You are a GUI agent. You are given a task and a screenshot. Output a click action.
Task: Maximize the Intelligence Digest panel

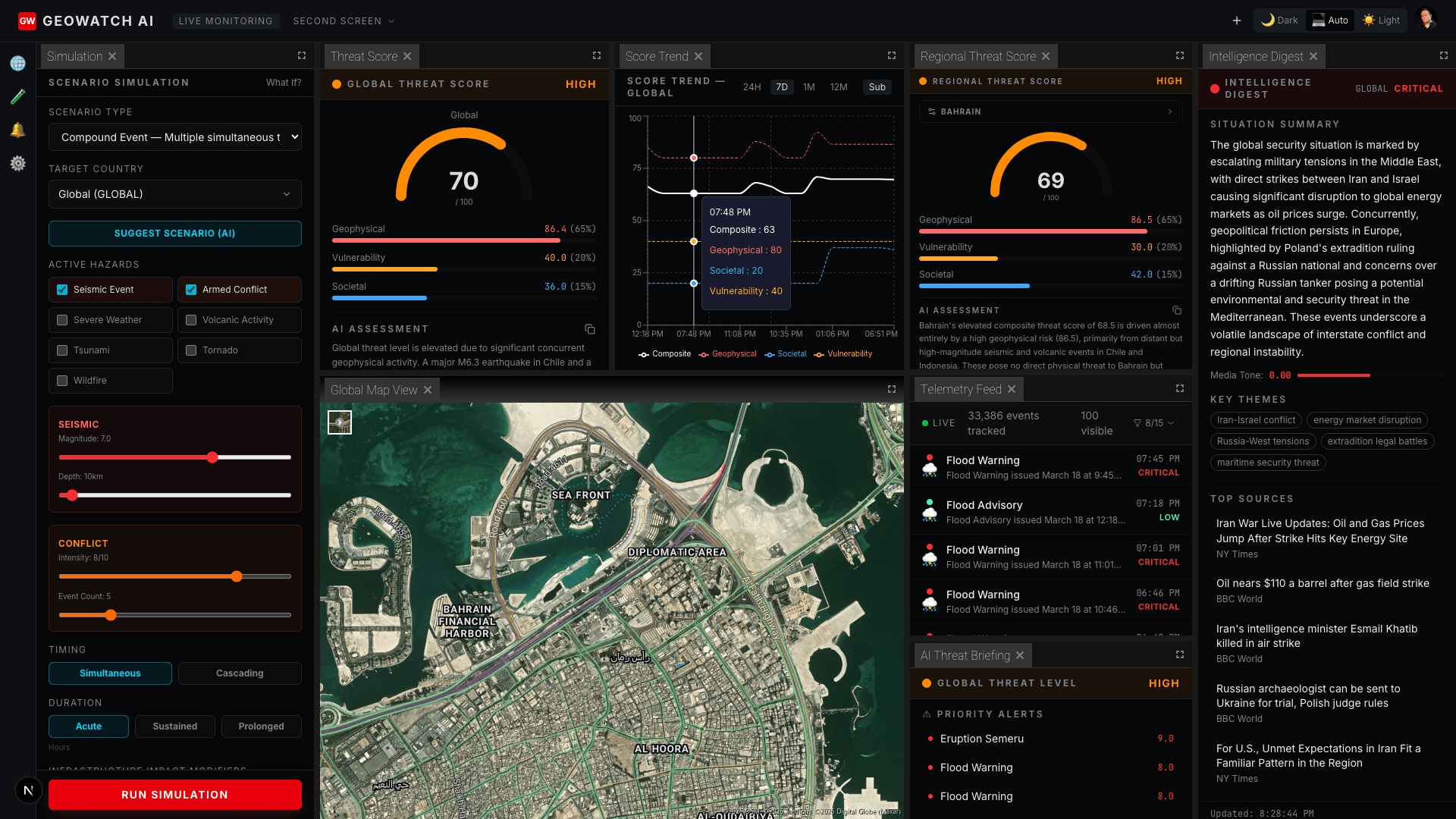[1444, 56]
